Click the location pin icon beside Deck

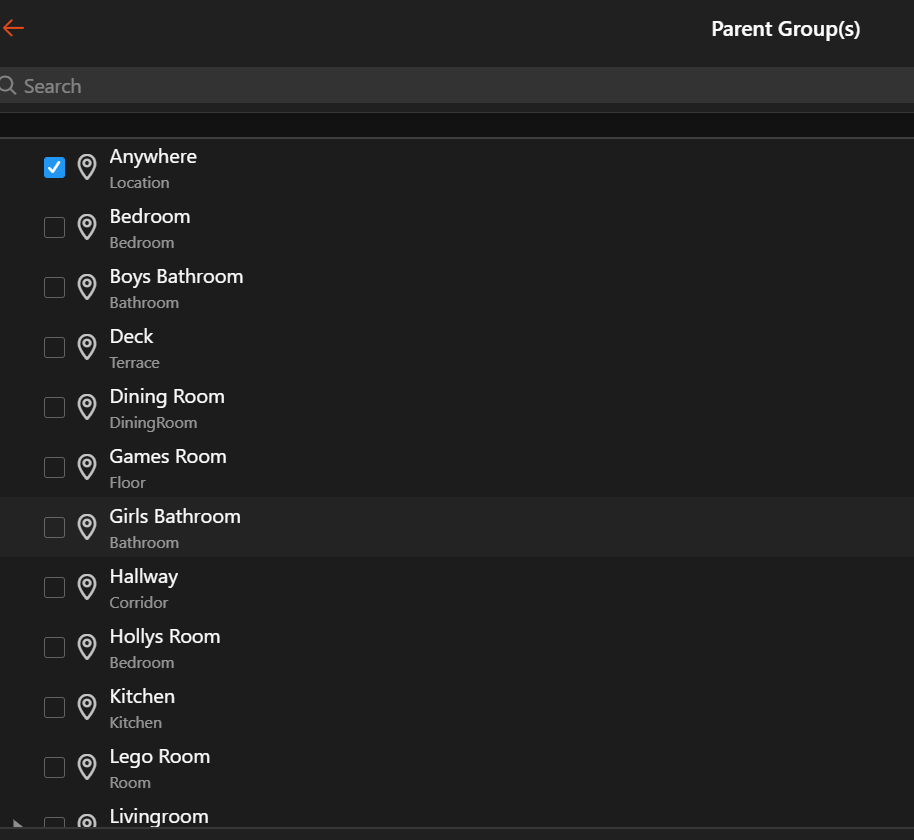tap(87, 347)
